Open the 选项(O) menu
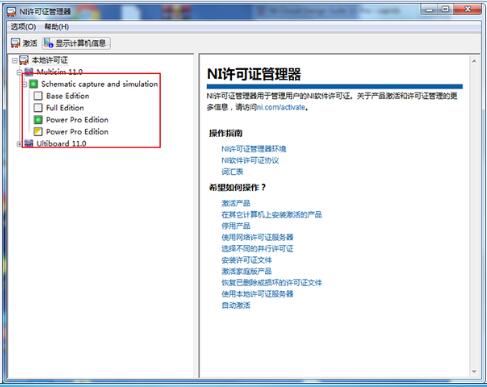Screen dimensions: 487x387 (x=23, y=27)
